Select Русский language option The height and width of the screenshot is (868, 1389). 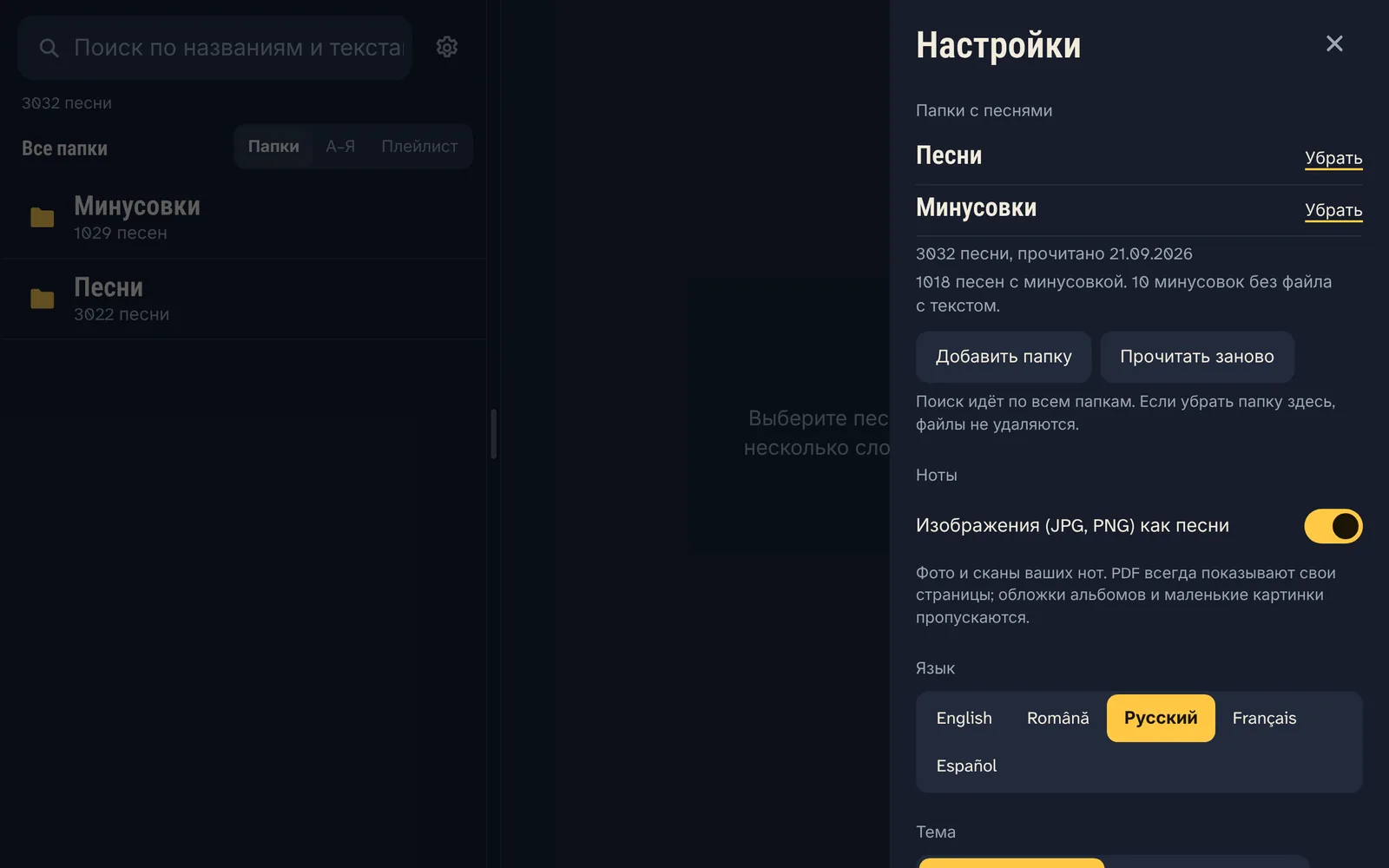point(1161,718)
